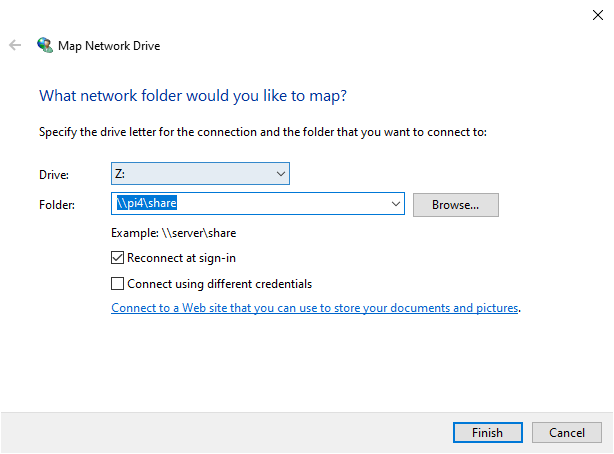Click the "Specify the drive letter" instruction text
This screenshot has height=454, width=614.
point(262,132)
